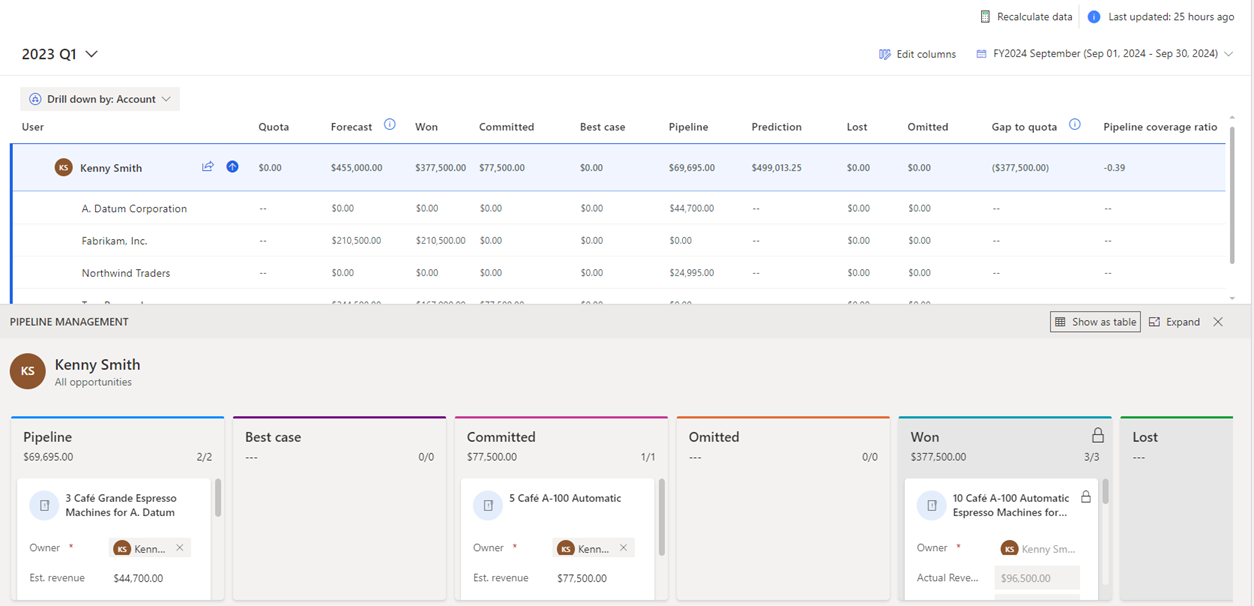The image size is (1254, 606).
Task: Select the Northwind Traders account row
Action: click(x=126, y=273)
